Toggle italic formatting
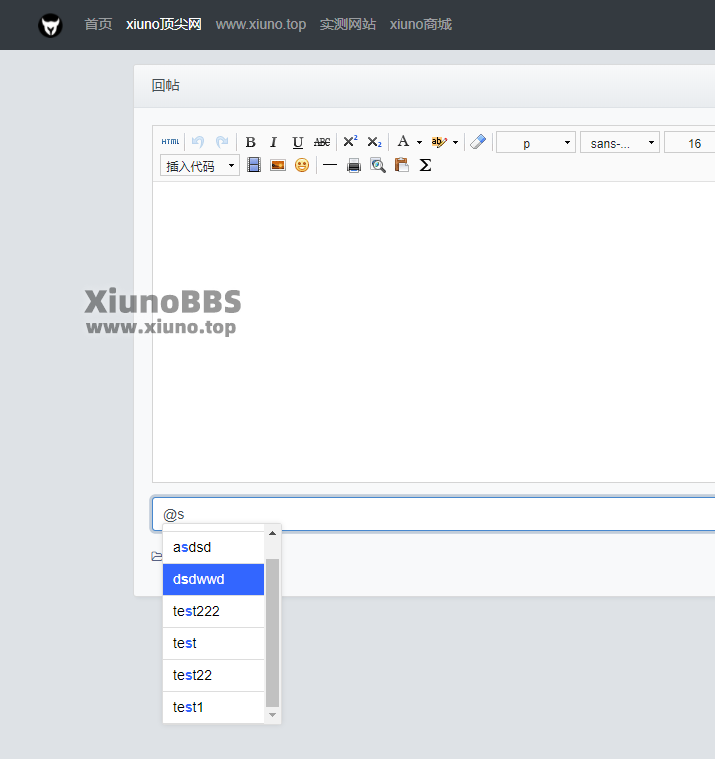The height and width of the screenshot is (759, 715). tap(274, 142)
